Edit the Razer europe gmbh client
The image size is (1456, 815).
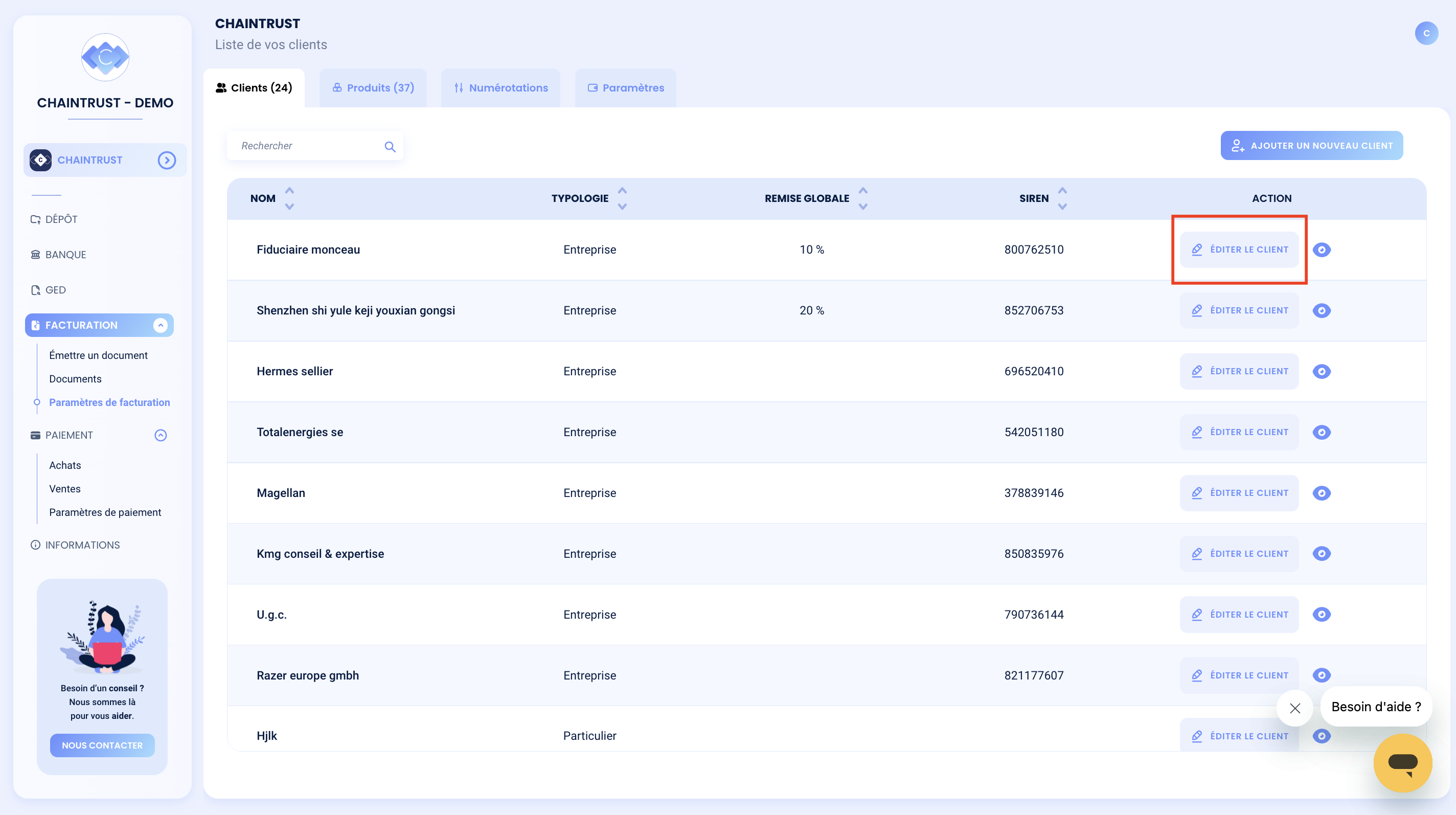coord(1239,675)
